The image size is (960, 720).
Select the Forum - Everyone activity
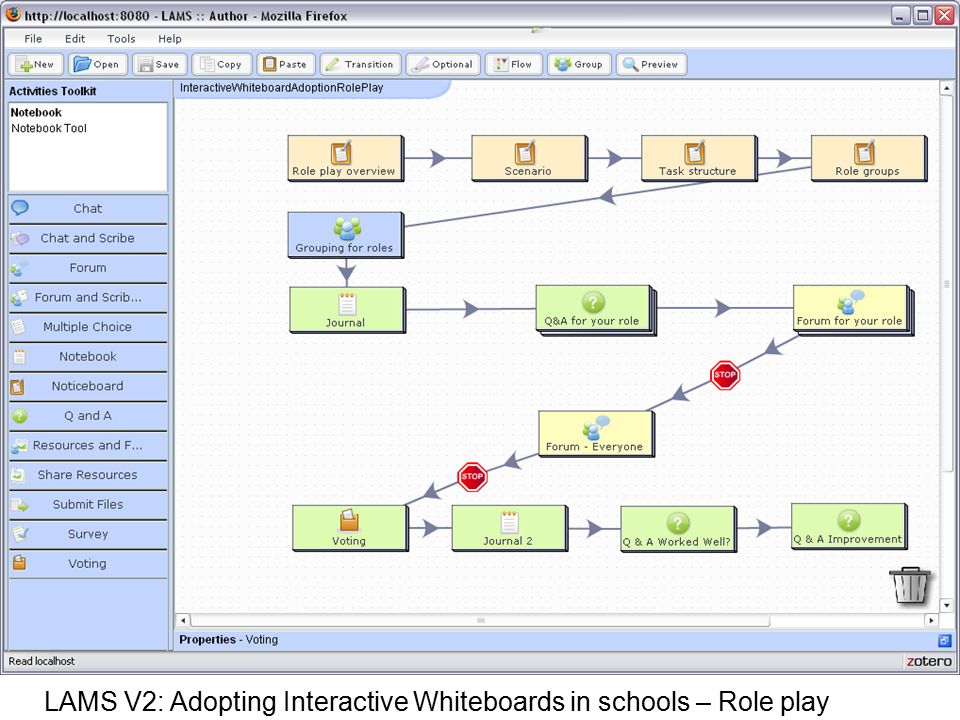click(596, 433)
